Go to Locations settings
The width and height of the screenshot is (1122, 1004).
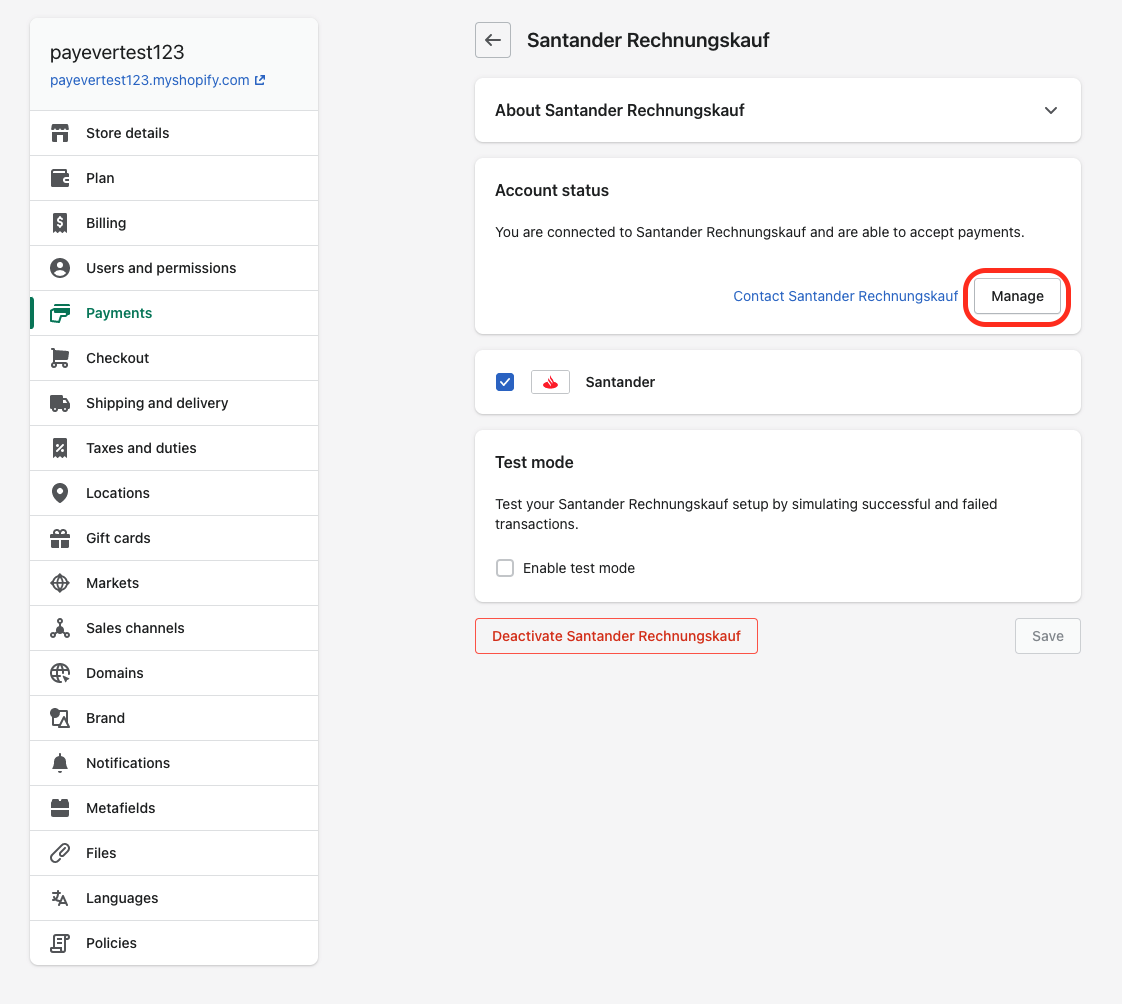tap(174, 493)
